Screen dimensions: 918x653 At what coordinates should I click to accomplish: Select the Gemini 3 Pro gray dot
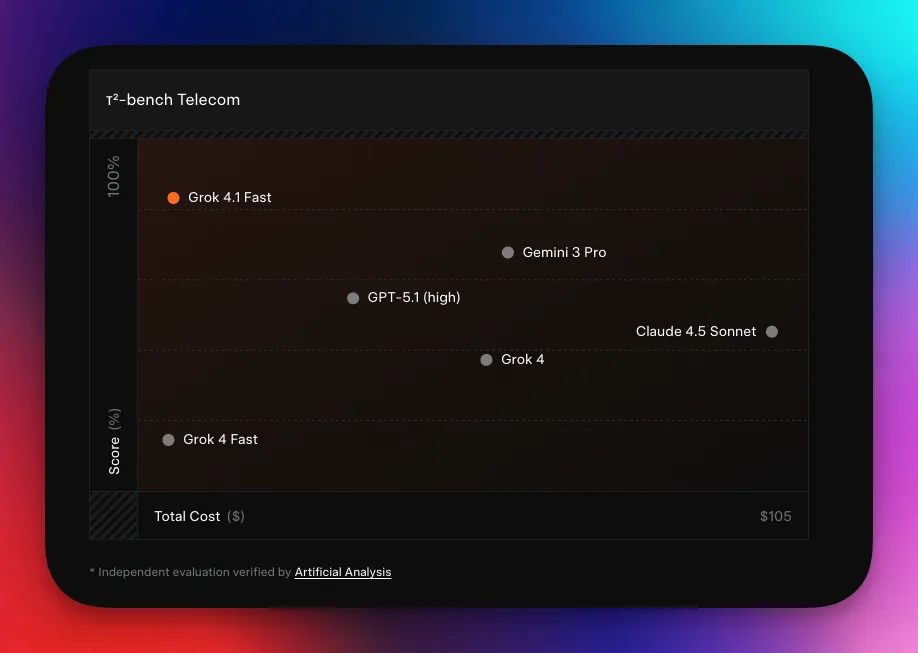(508, 253)
